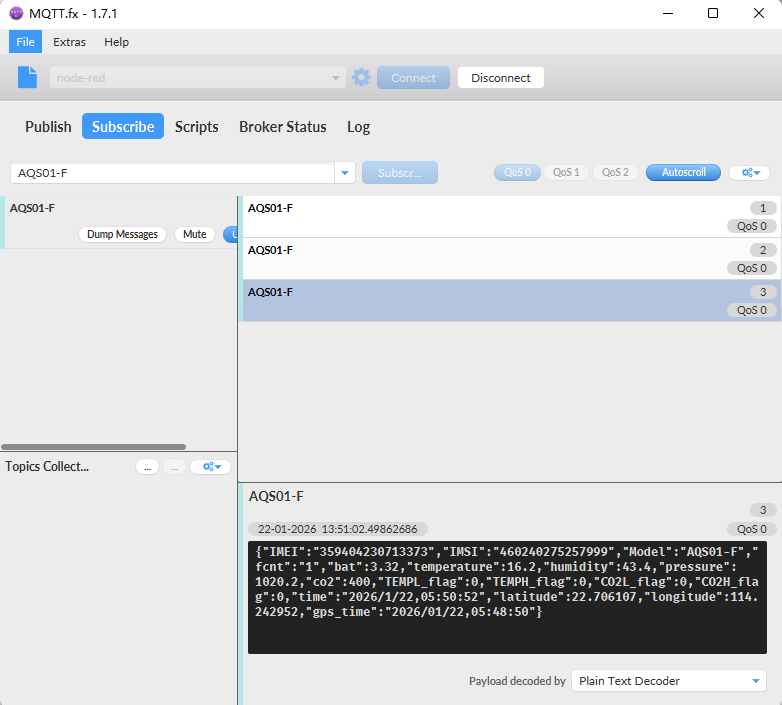Image resolution: width=782 pixels, height=705 pixels.
Task: Click the AQS01-F detail pane heading
Action: point(276,497)
